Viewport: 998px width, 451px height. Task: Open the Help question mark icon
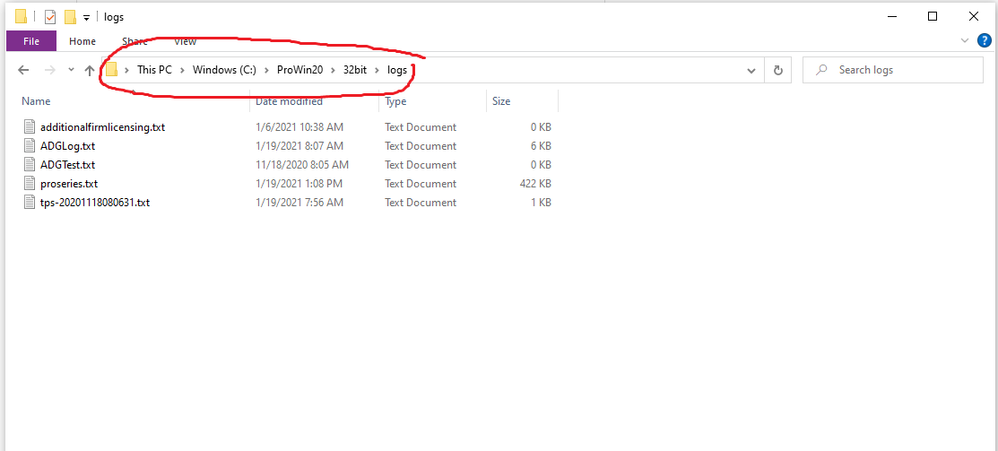(x=983, y=41)
